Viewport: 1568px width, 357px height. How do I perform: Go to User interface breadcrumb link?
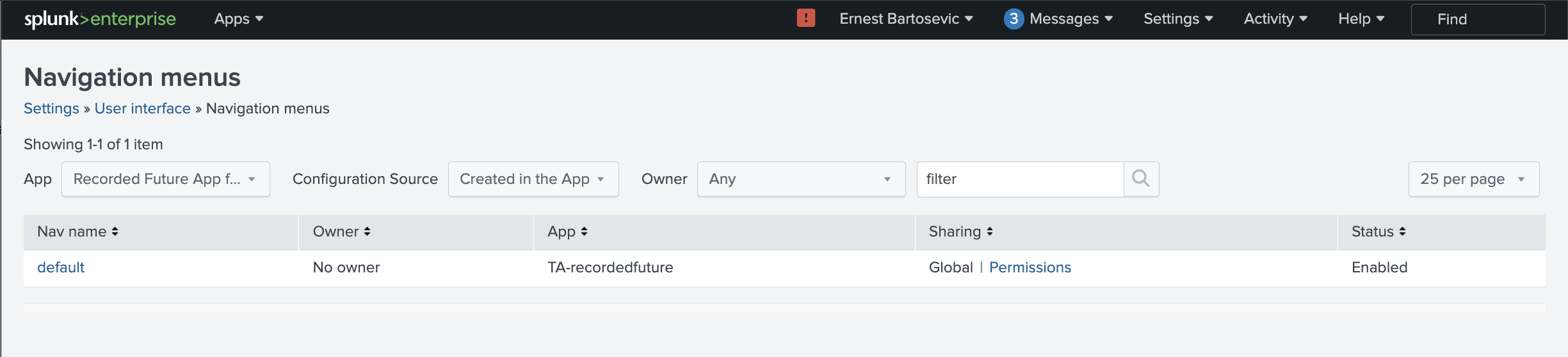click(x=142, y=109)
